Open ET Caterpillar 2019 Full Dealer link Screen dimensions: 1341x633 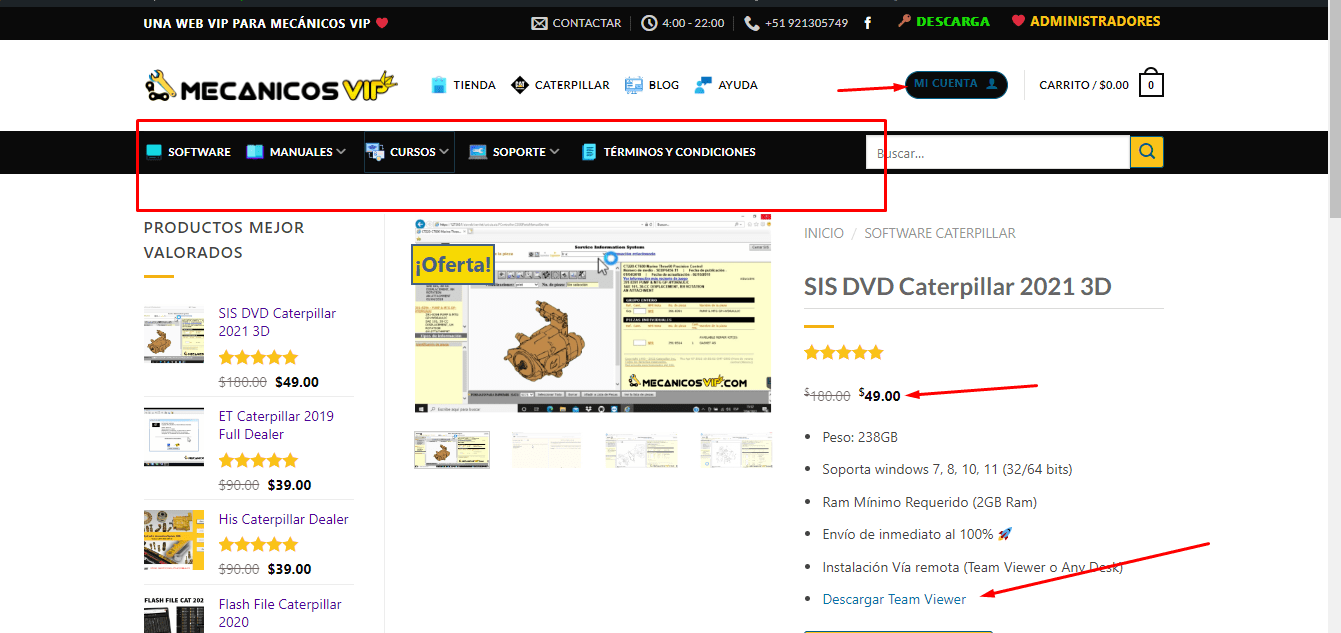[x=276, y=425]
